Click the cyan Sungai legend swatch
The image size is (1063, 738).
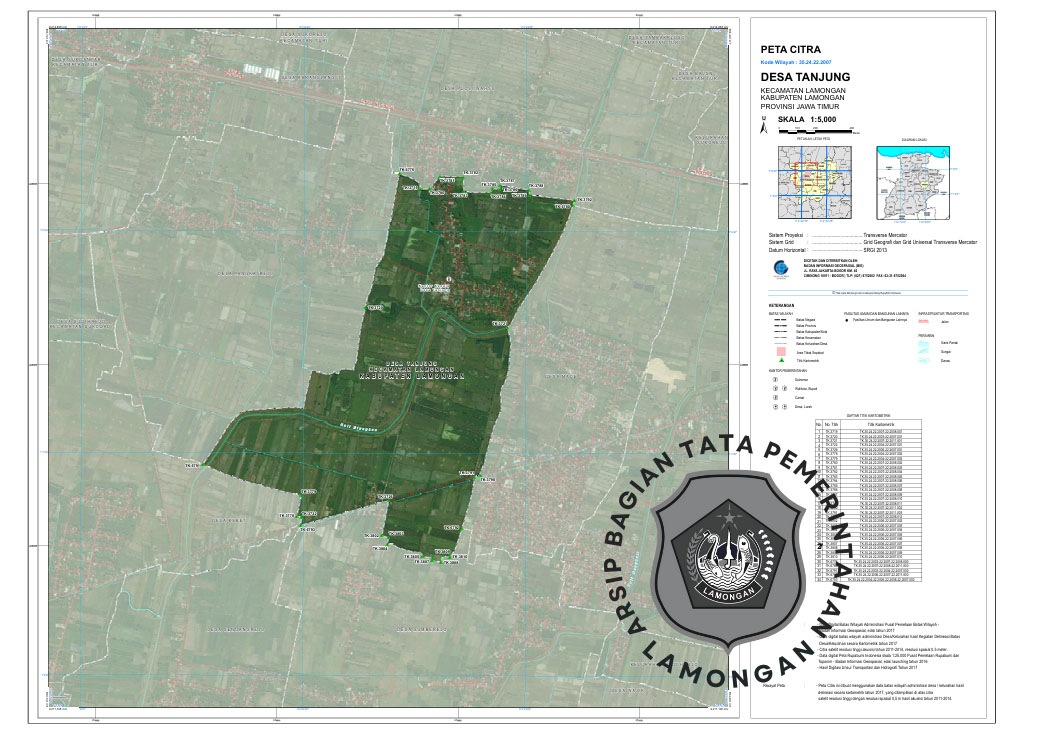click(x=923, y=351)
